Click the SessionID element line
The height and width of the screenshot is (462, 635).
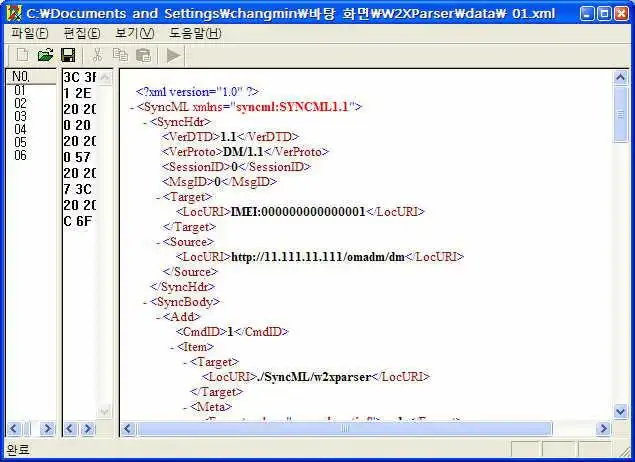coord(236,167)
